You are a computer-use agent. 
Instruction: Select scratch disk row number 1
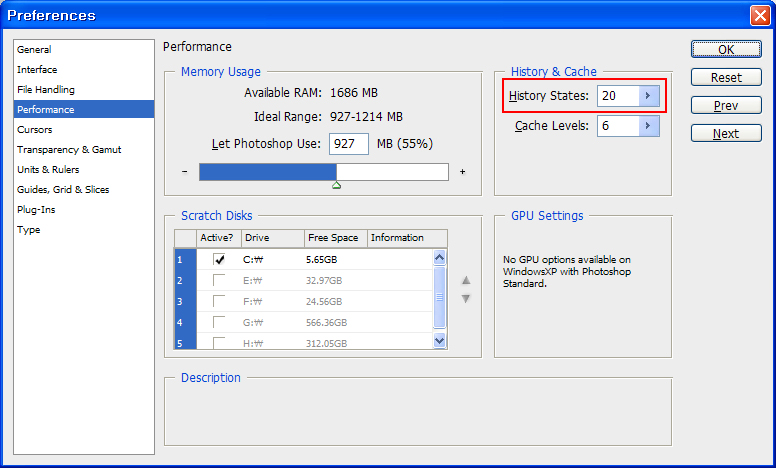pyautogui.click(x=186, y=260)
